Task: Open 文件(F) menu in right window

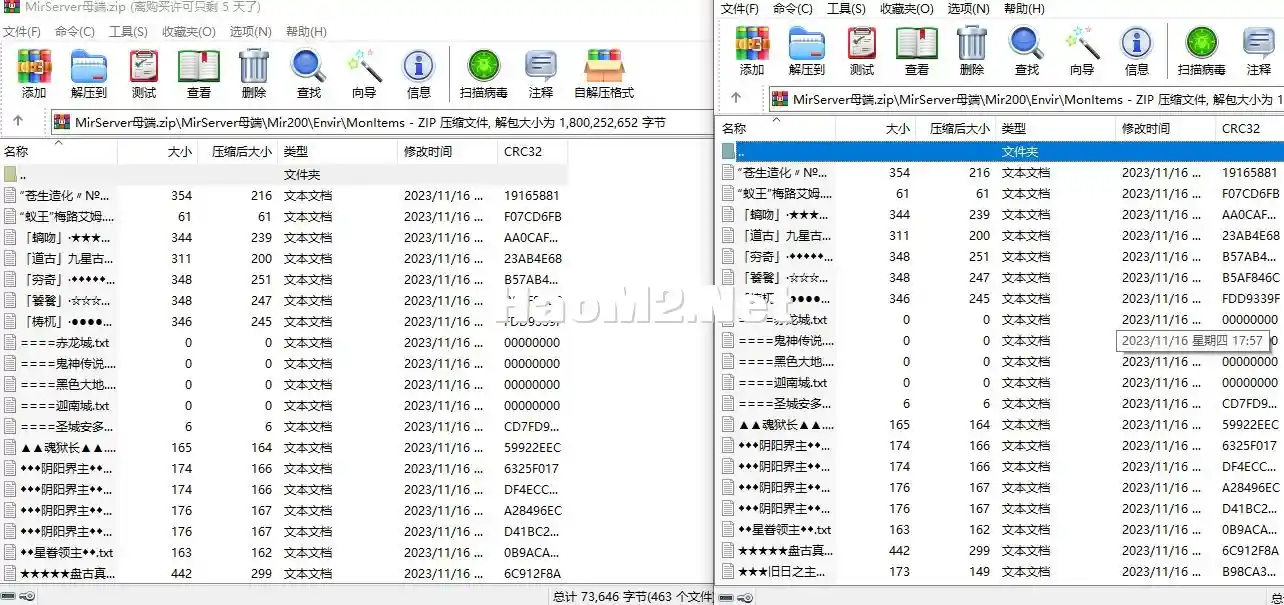Action: (x=739, y=8)
